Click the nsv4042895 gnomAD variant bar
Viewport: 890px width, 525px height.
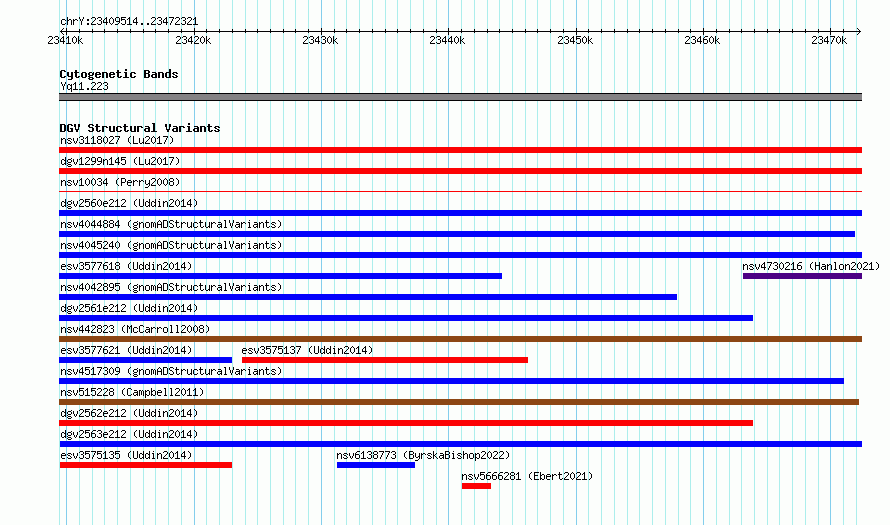pos(368,297)
